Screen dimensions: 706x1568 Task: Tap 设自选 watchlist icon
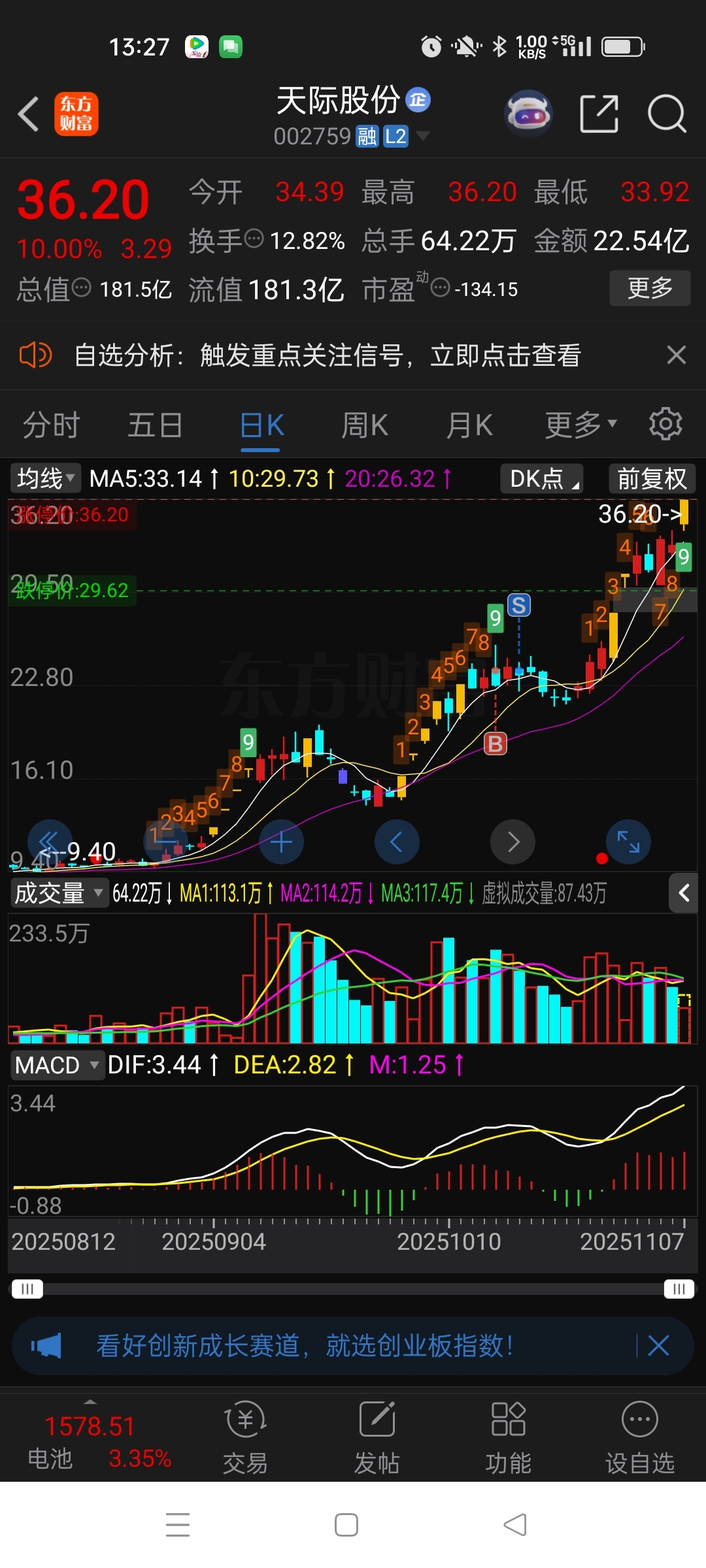[639, 1437]
